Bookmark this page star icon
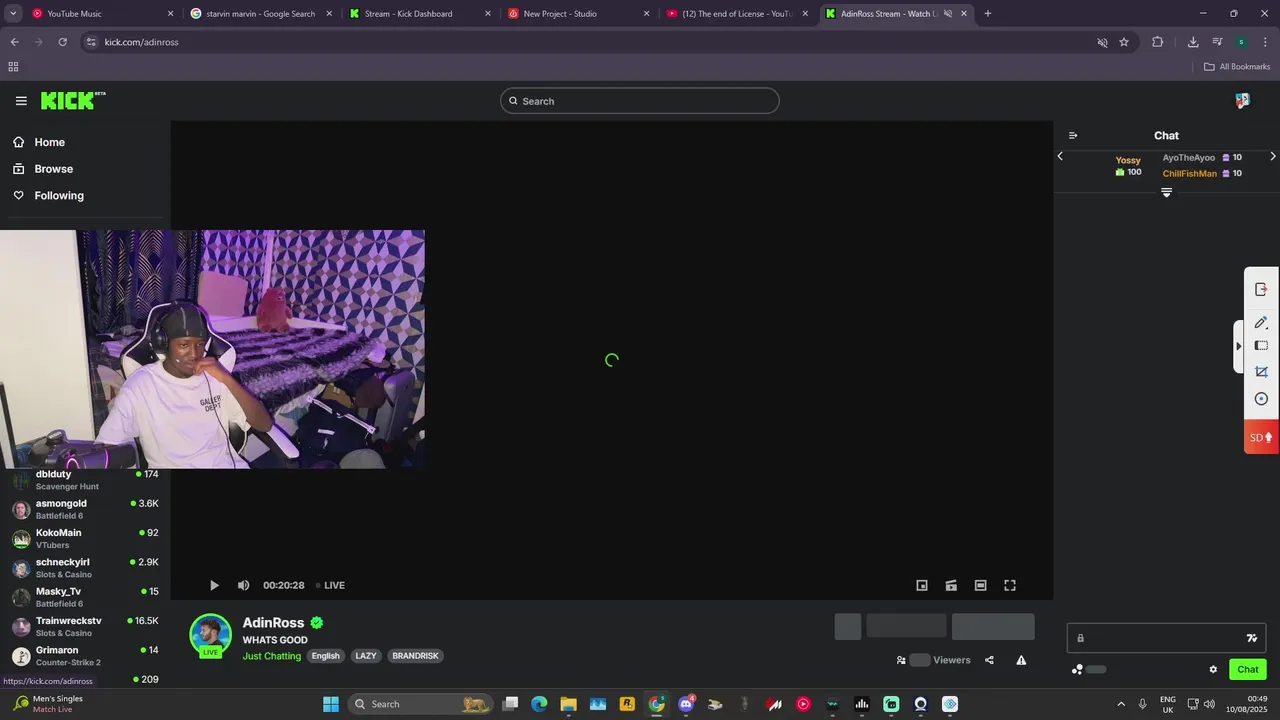 pos(1124,42)
